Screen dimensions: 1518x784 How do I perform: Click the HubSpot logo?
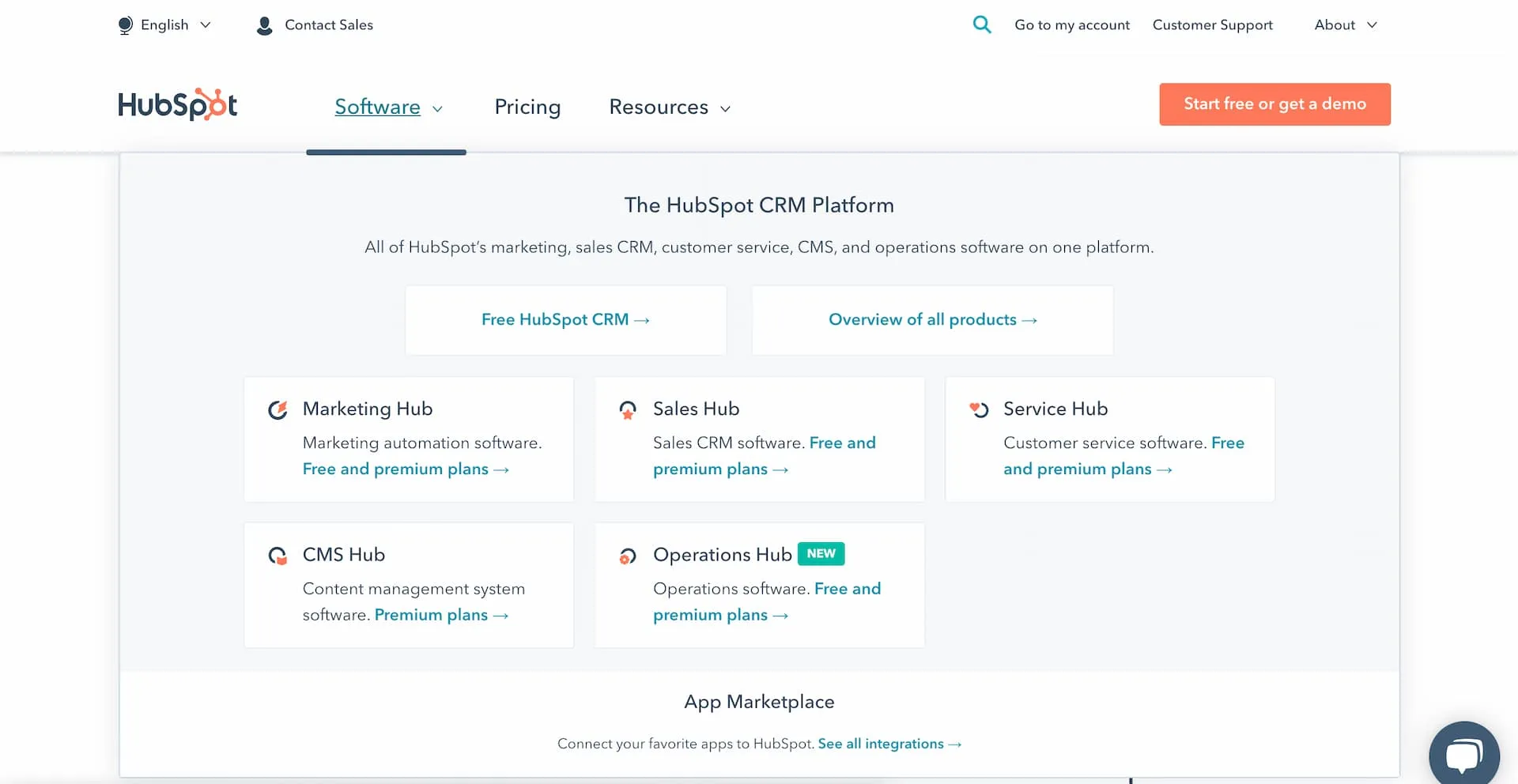click(177, 104)
